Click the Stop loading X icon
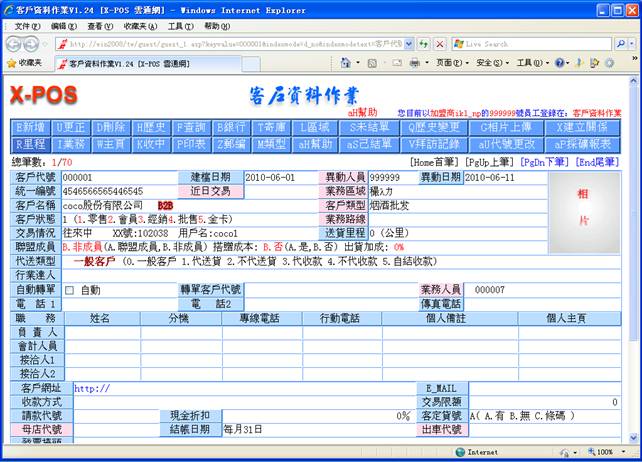Screen dimensions: 642x462 440,44
